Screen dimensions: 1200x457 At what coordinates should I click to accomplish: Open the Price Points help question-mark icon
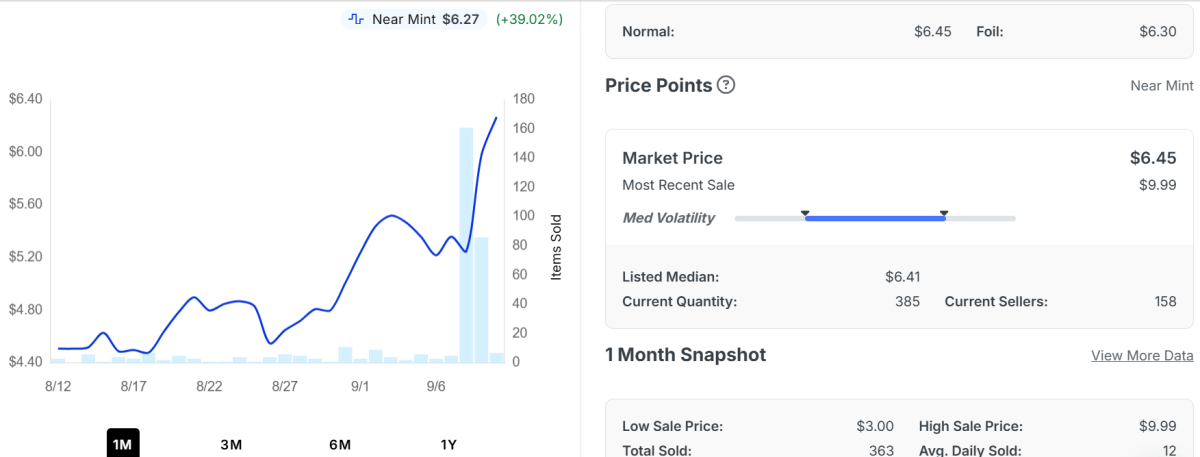[x=726, y=85]
